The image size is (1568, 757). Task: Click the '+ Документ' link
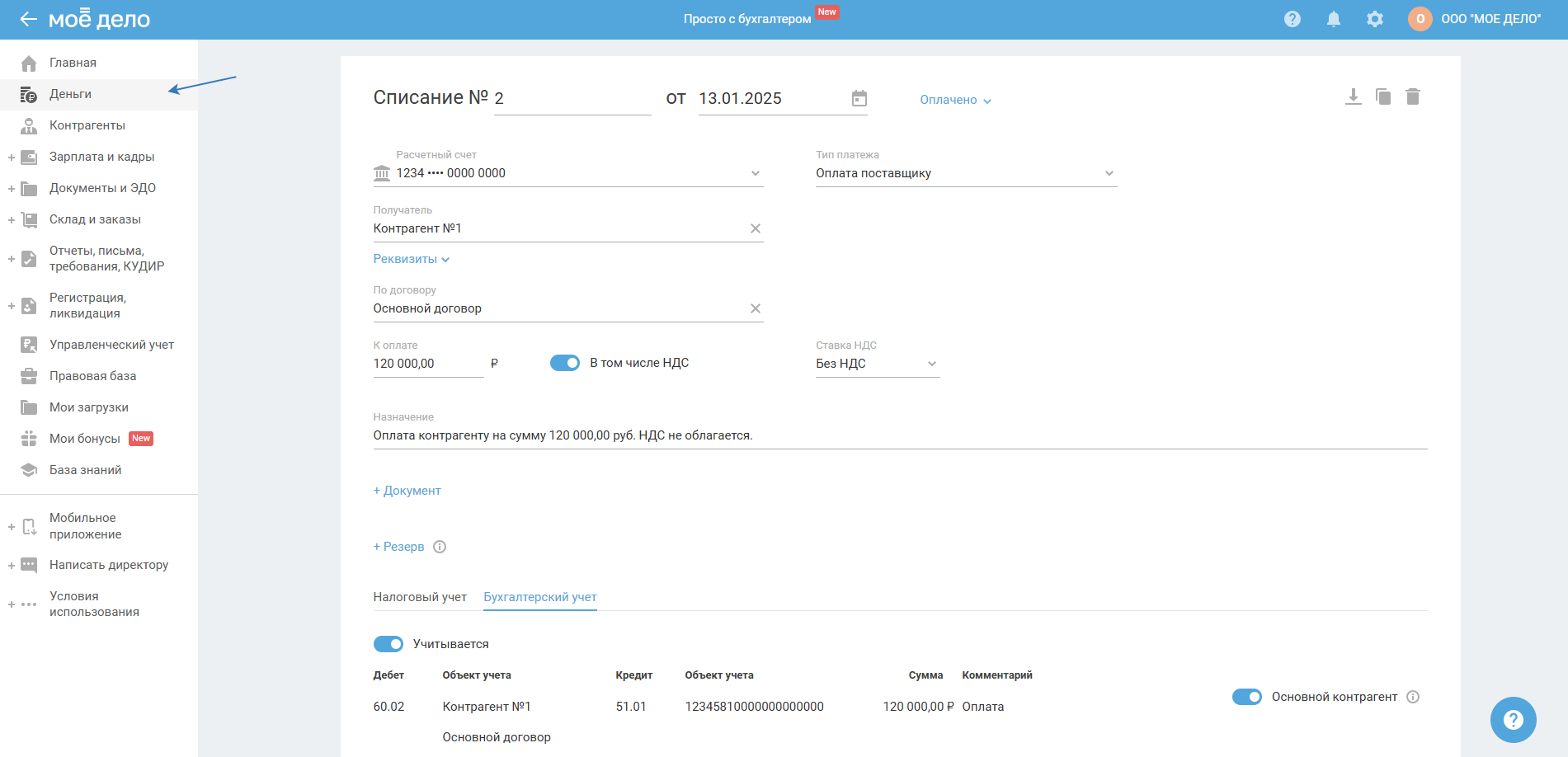[407, 491]
